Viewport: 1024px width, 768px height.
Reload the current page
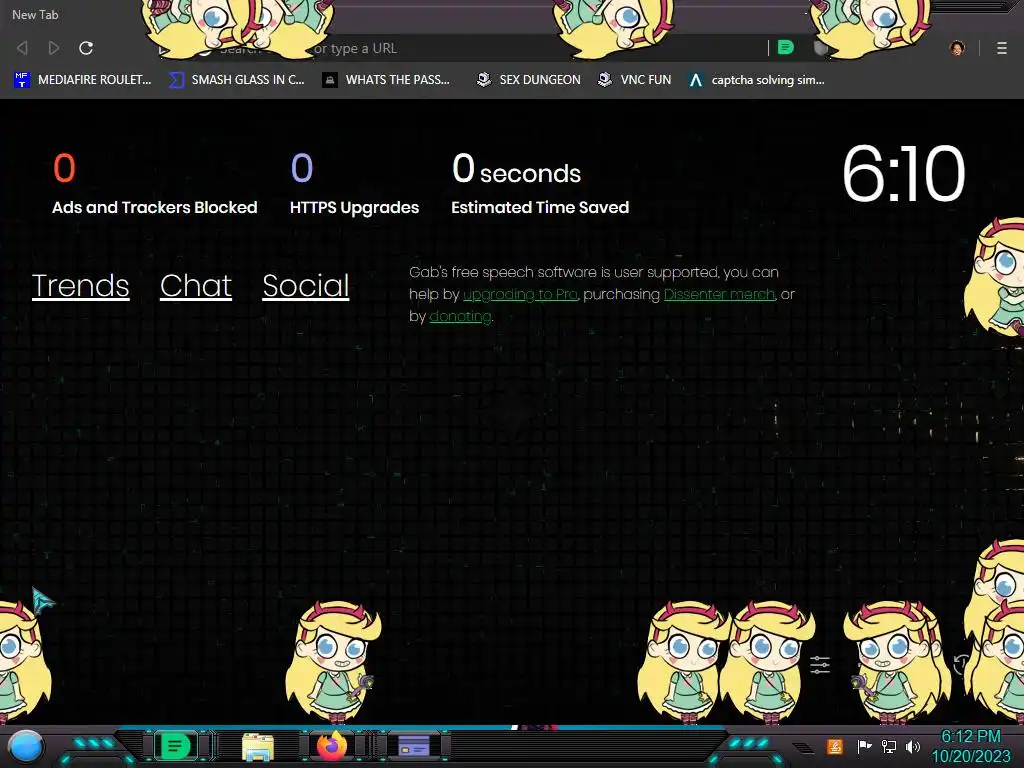(x=86, y=48)
